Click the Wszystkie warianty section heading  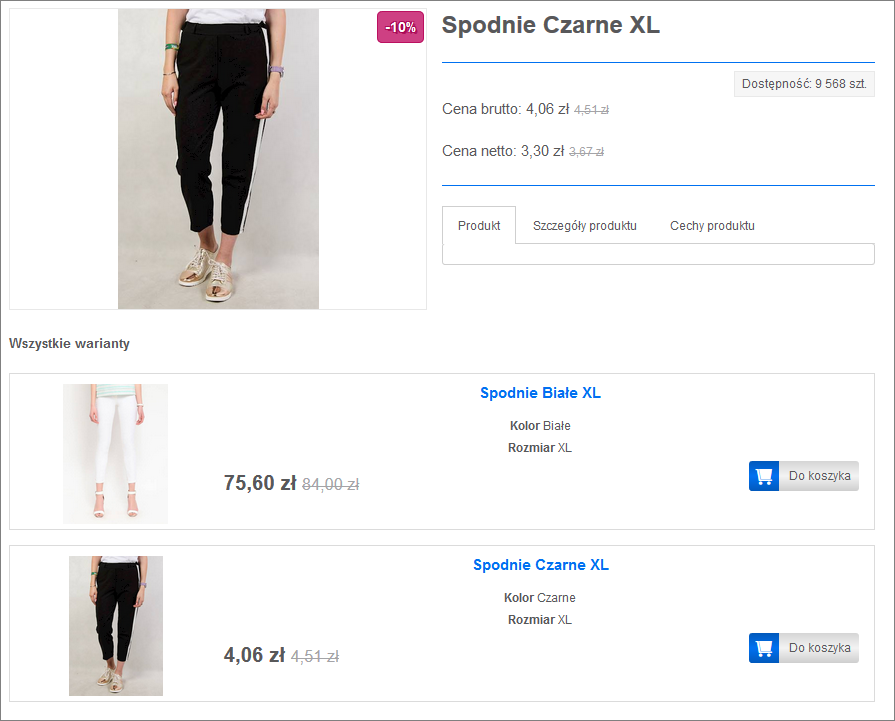(x=69, y=344)
